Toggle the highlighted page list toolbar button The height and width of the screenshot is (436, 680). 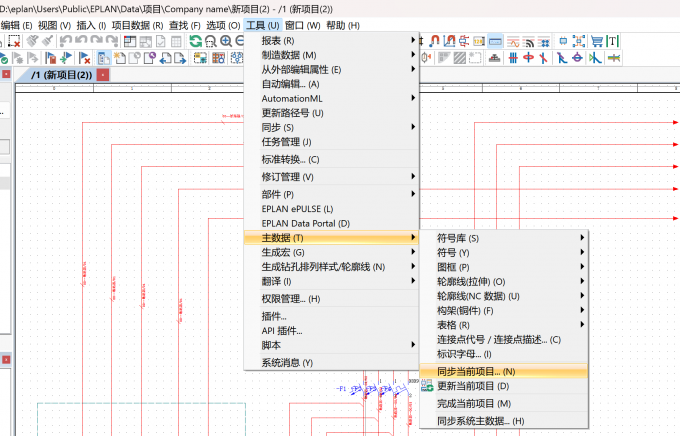(x=104, y=58)
